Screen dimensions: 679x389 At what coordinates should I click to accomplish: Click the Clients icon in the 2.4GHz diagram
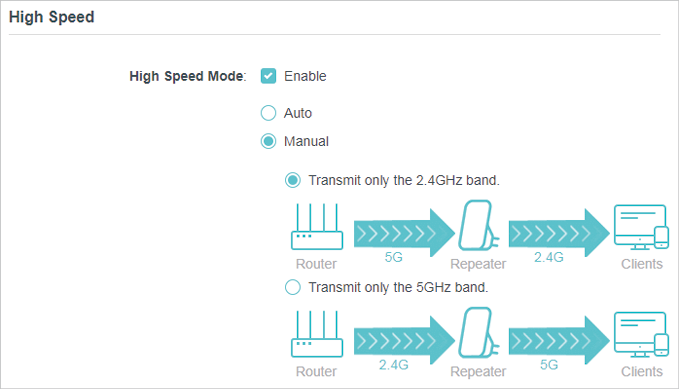click(x=641, y=227)
